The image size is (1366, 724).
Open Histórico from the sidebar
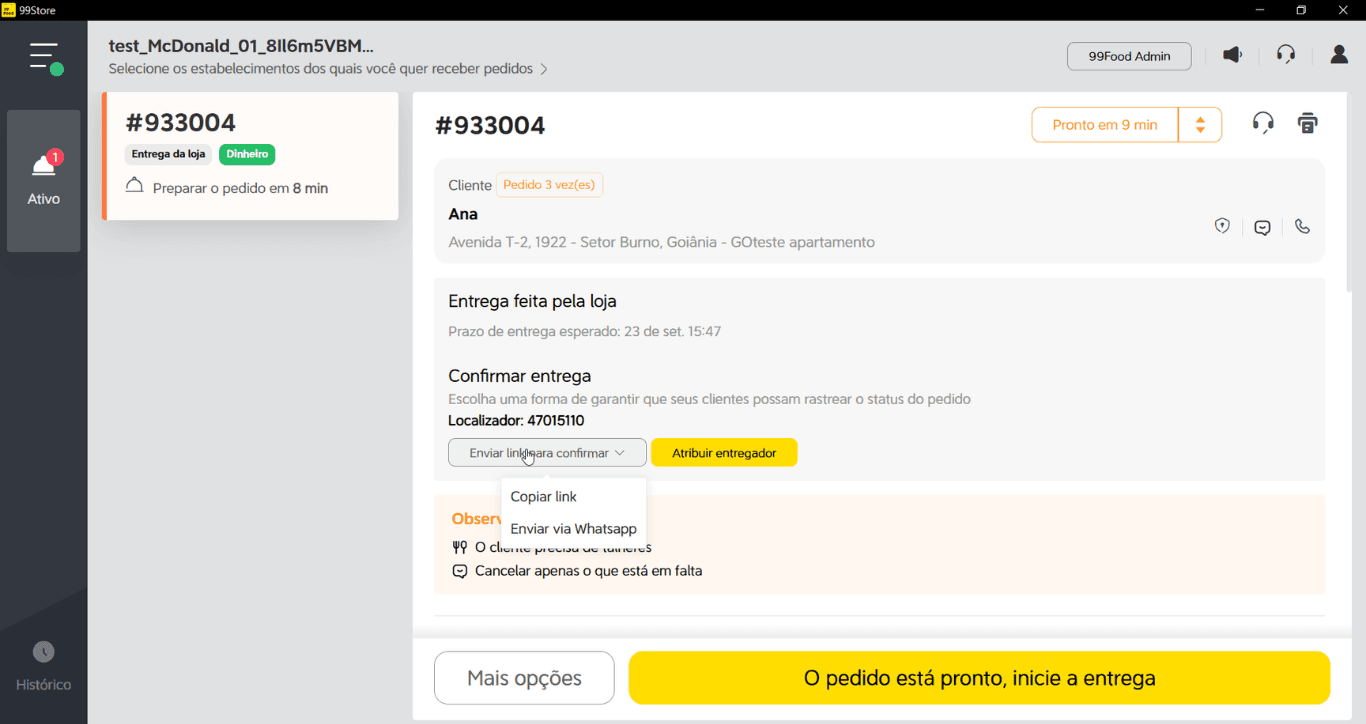click(44, 667)
